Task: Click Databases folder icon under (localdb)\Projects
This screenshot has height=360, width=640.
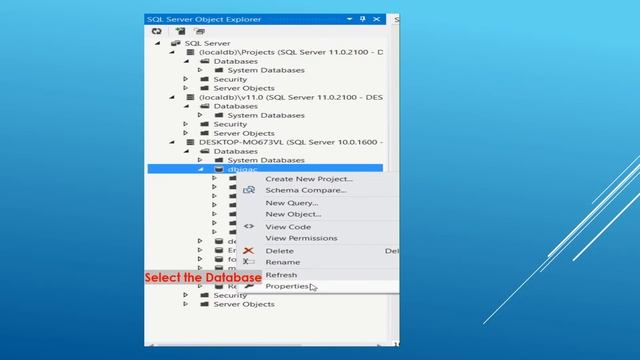Action: [x=204, y=61]
